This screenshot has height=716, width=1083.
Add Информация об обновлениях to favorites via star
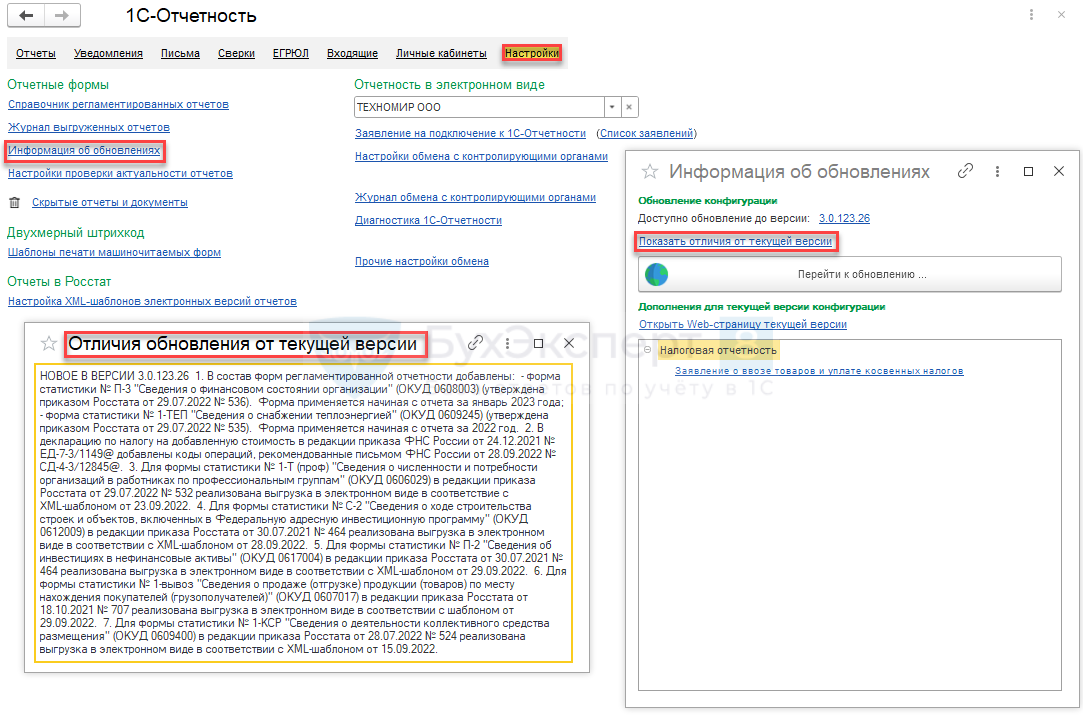(650, 171)
